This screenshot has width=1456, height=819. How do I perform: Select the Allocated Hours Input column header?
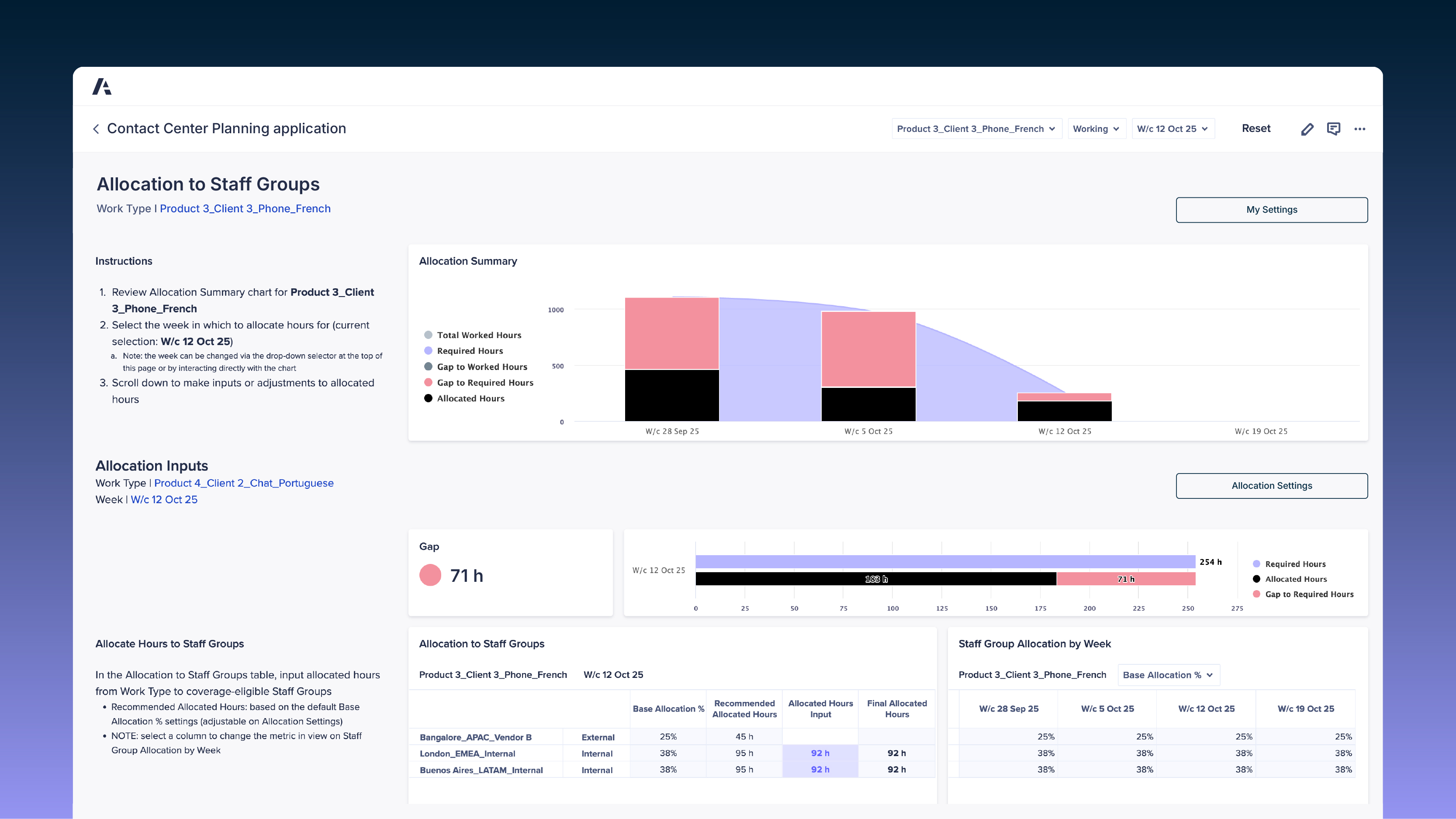820,709
